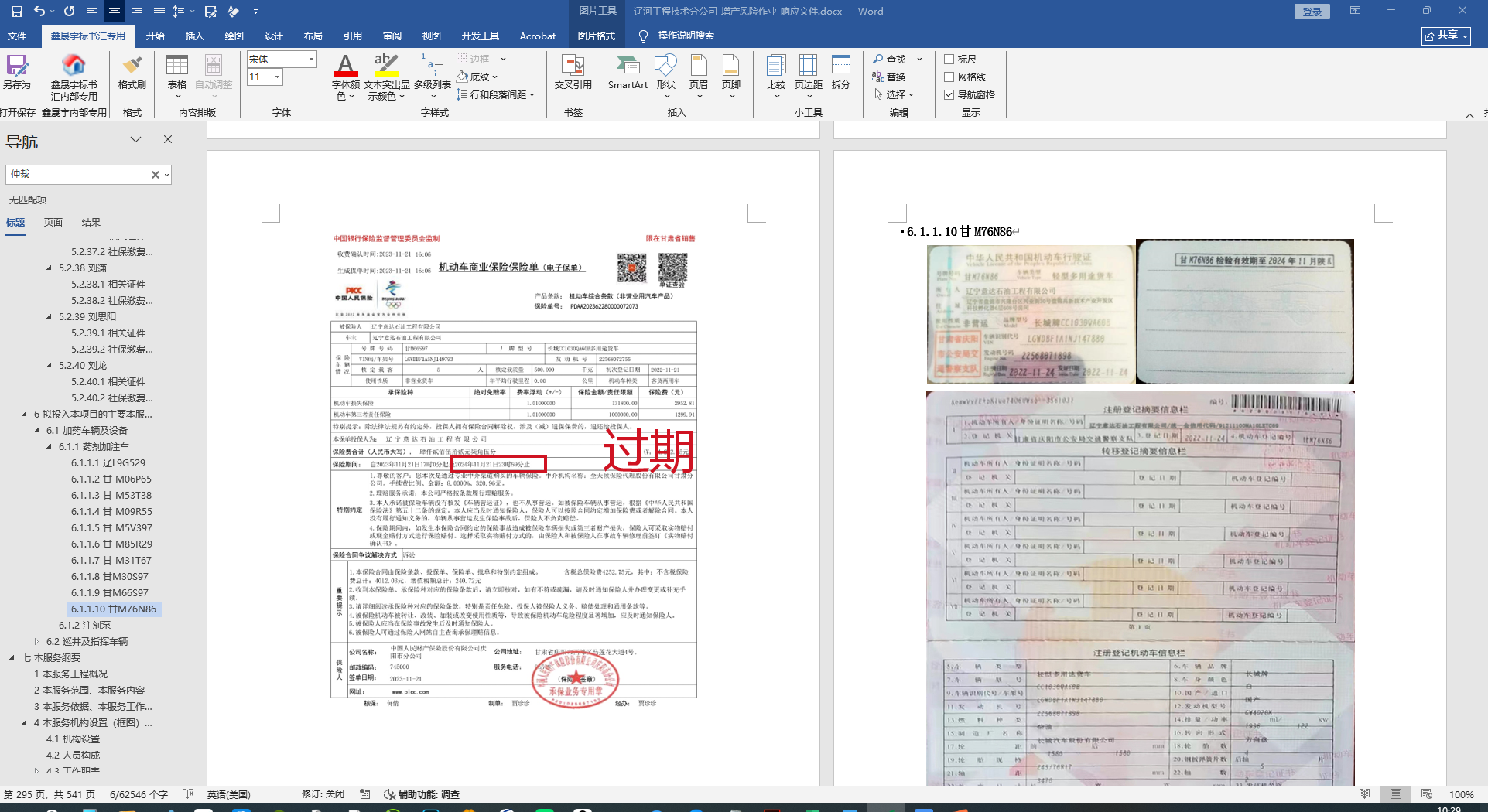Collapse the 5.2.38 刘潇 heading
This screenshot has height=812, width=1488.
(x=50, y=268)
